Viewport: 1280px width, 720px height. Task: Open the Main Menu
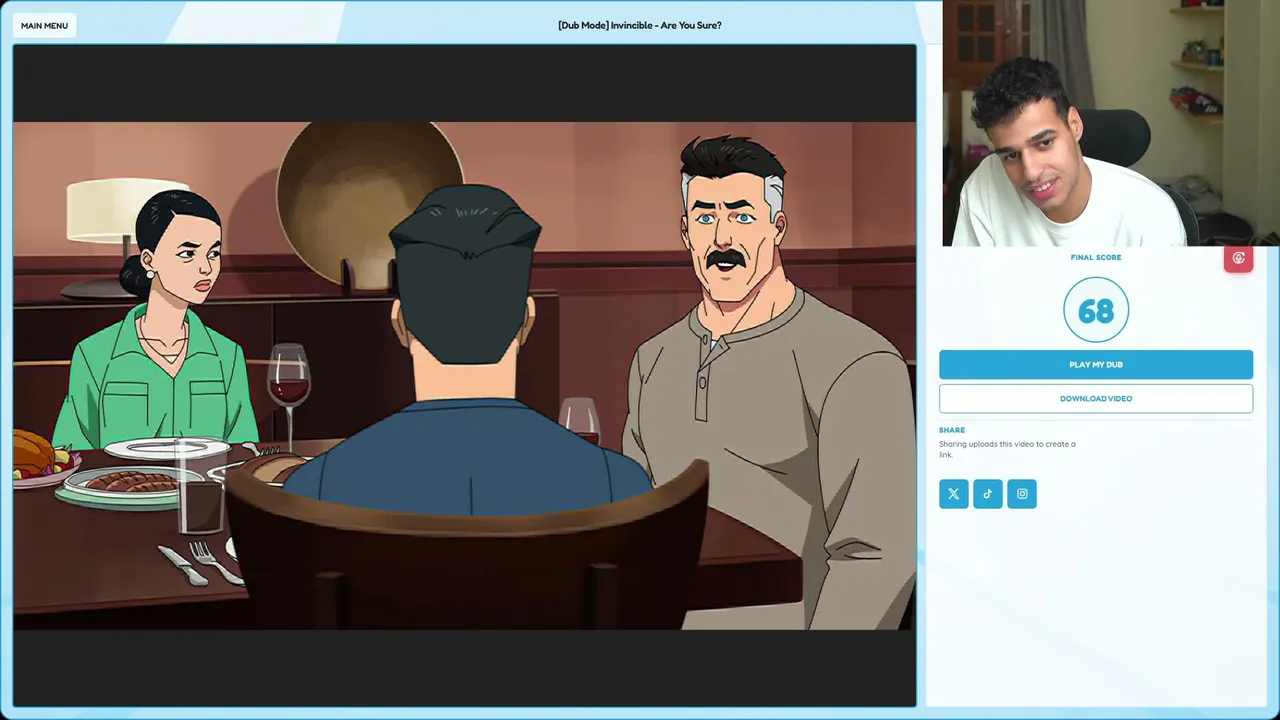pos(44,26)
